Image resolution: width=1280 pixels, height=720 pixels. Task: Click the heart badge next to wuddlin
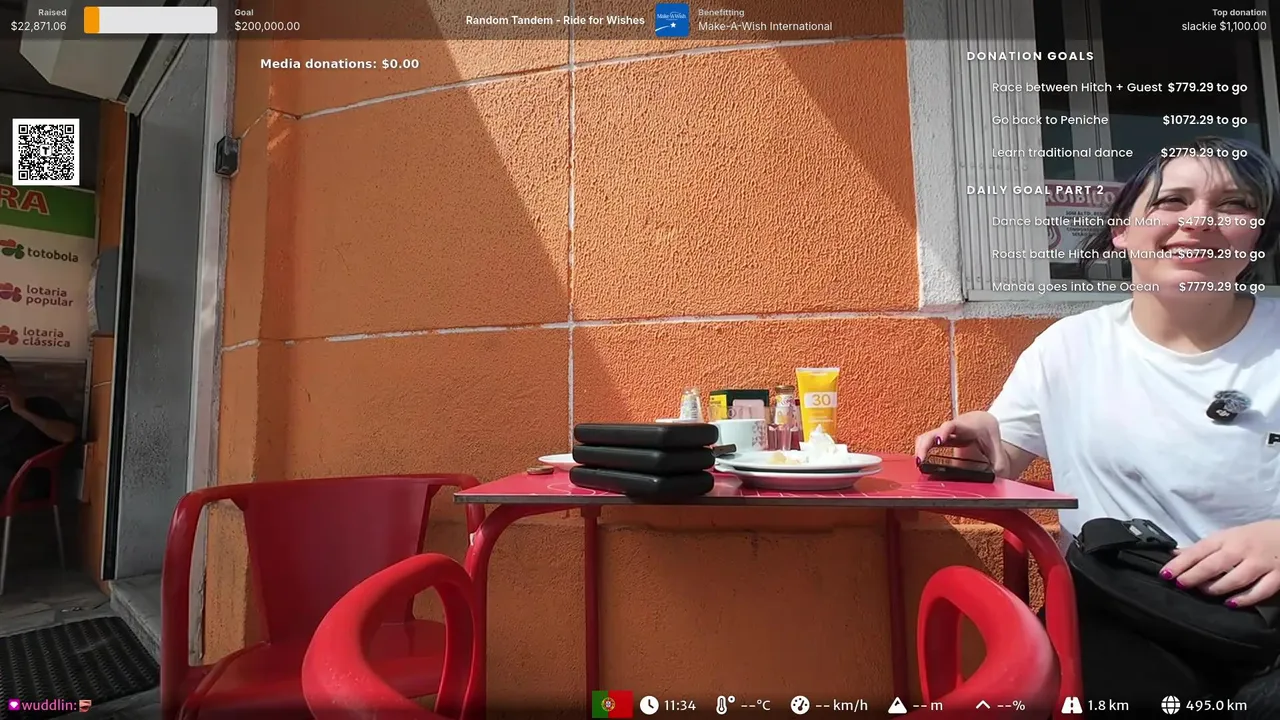click(13, 705)
